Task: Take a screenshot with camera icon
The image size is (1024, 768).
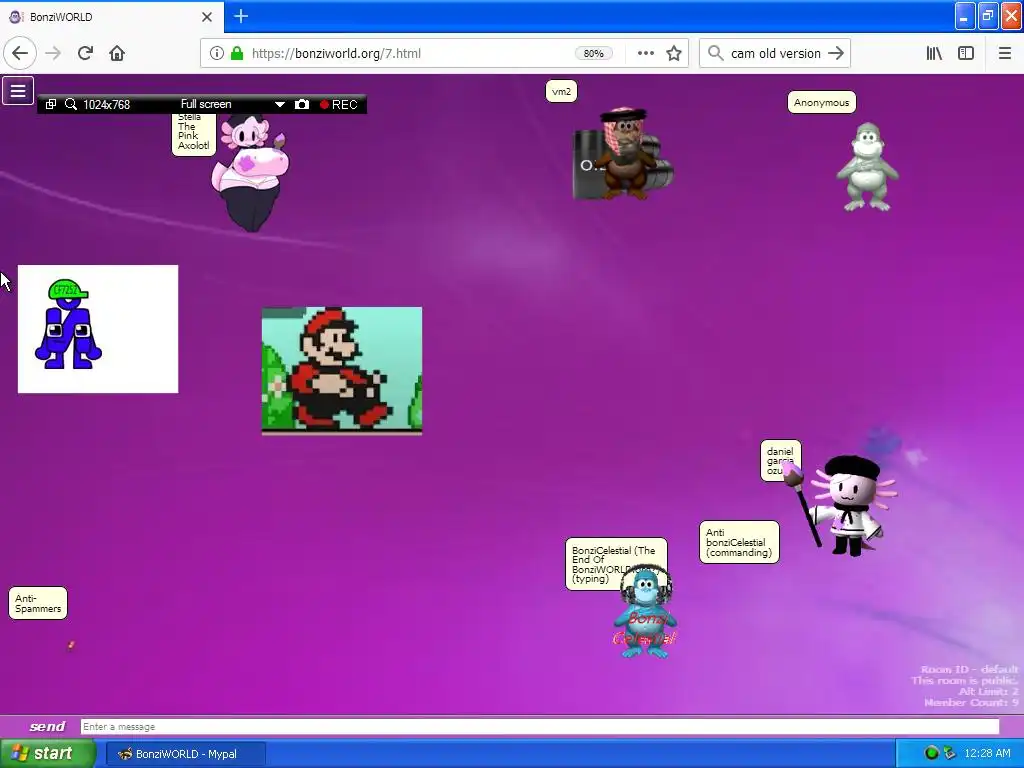Action: click(x=302, y=104)
